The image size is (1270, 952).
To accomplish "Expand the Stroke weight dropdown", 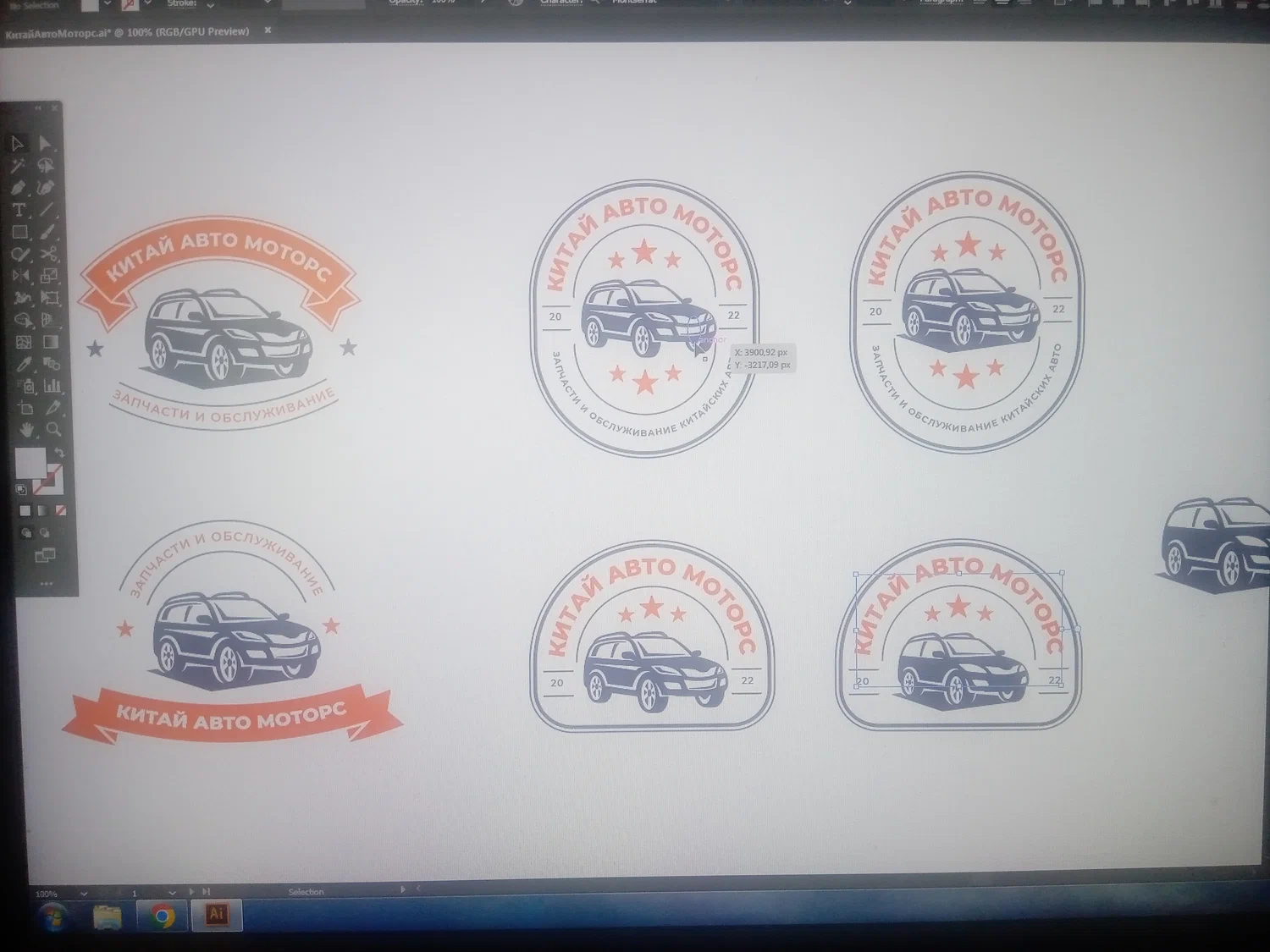I will pos(210,4).
